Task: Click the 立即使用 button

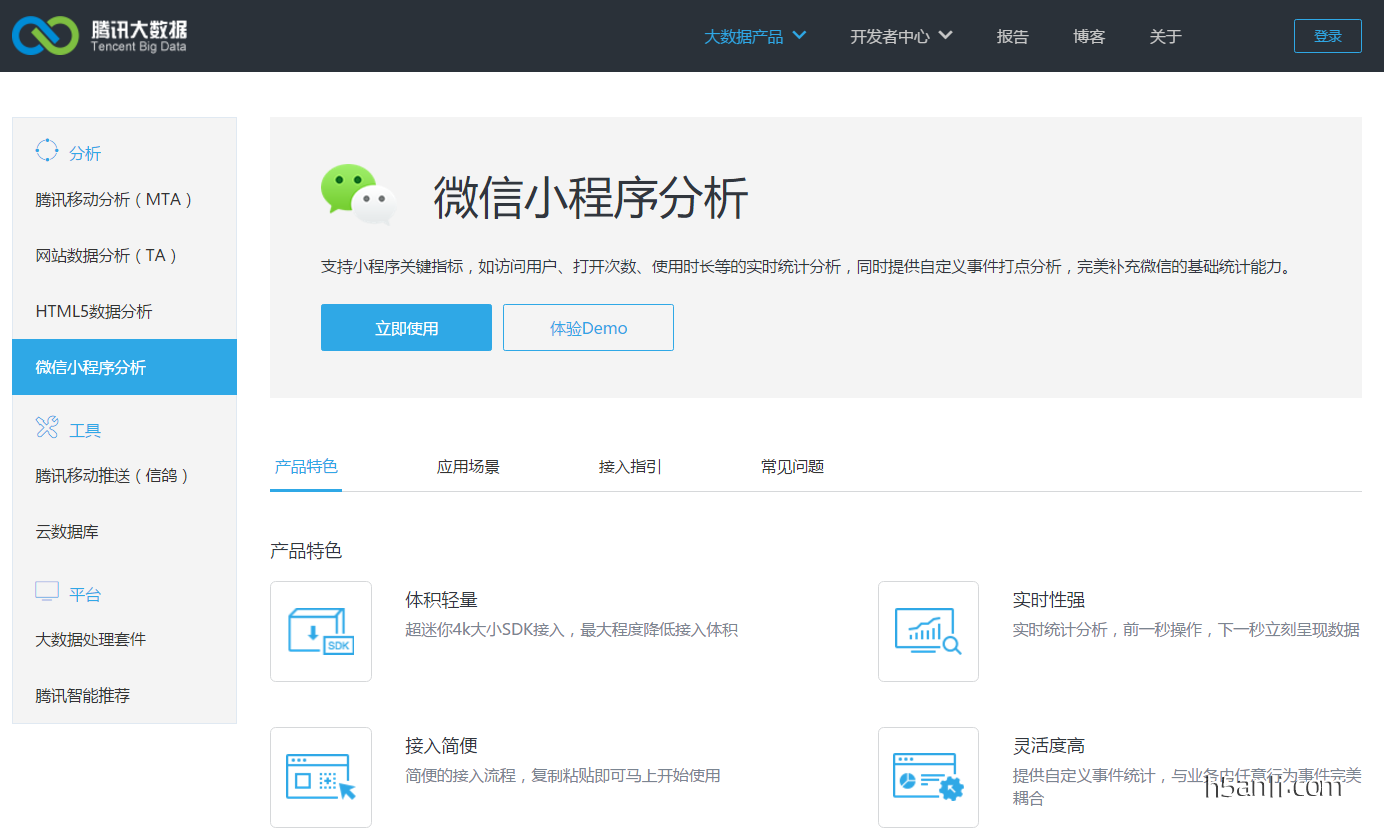Action: click(406, 328)
